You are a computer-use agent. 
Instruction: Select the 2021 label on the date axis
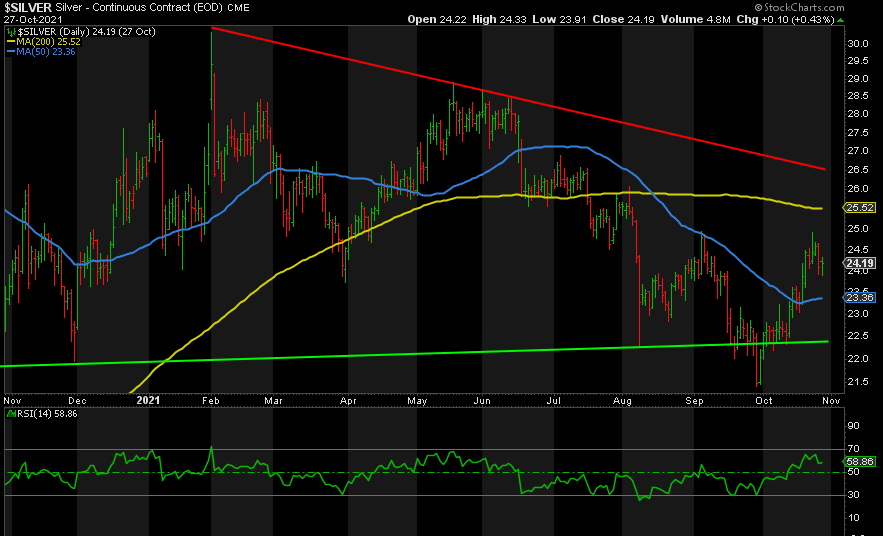[147, 400]
